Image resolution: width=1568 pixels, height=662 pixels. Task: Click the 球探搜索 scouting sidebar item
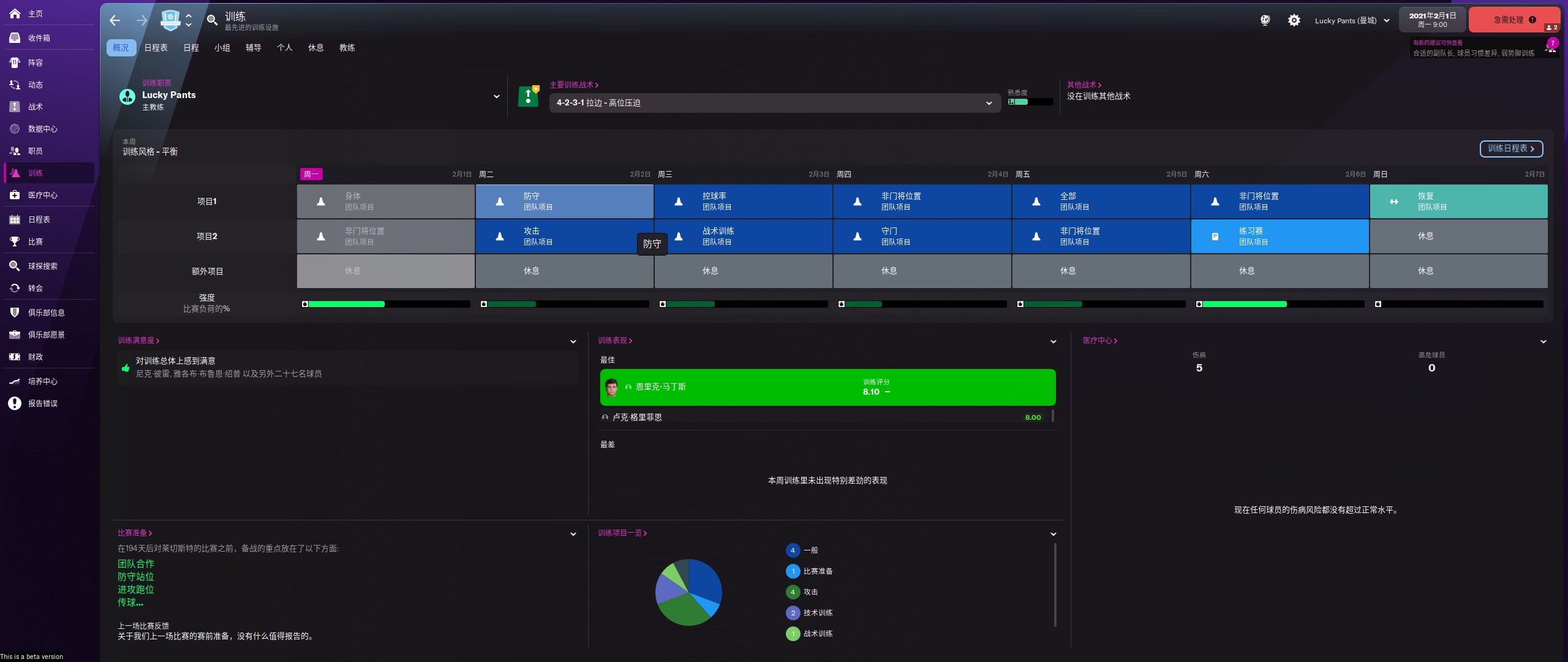[42, 266]
